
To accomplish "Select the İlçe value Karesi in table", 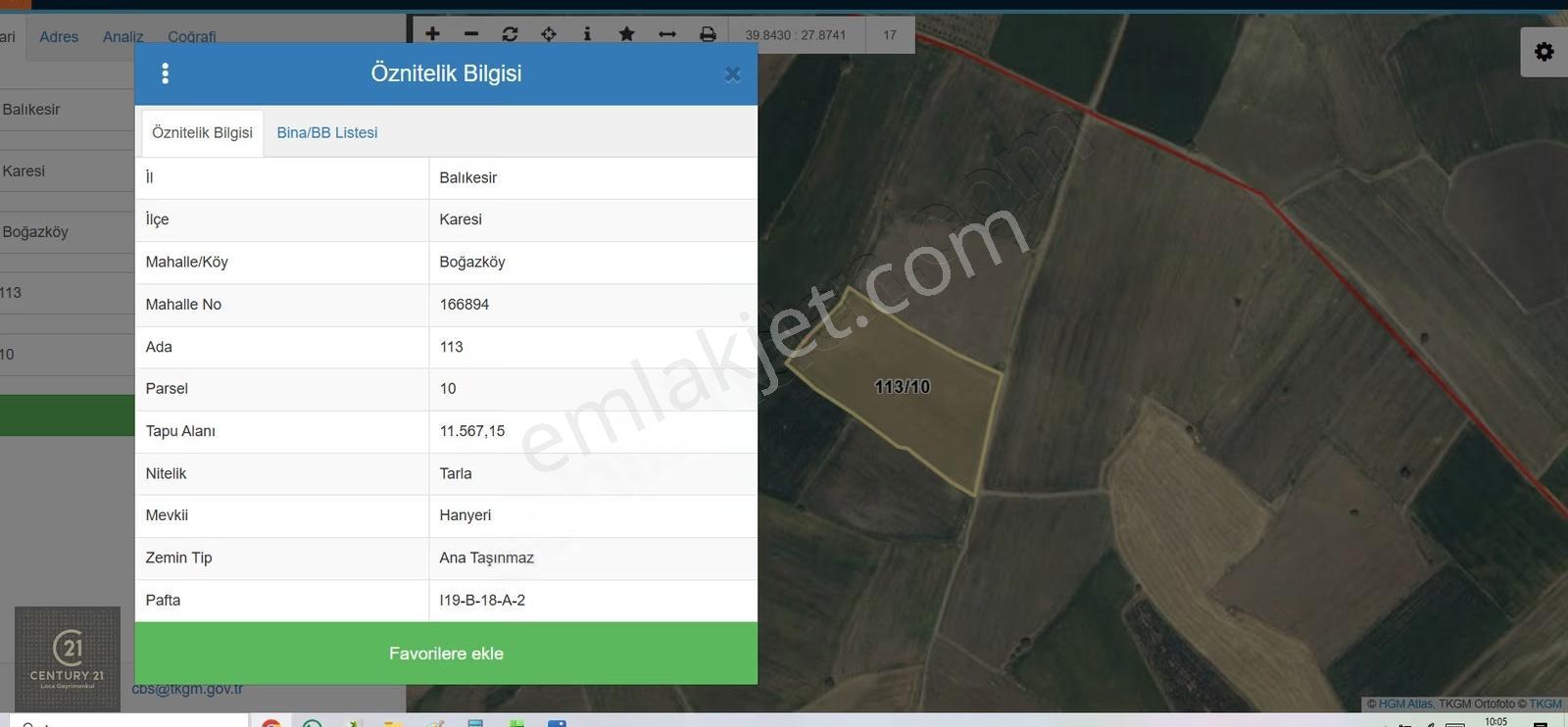I will point(461,219).
